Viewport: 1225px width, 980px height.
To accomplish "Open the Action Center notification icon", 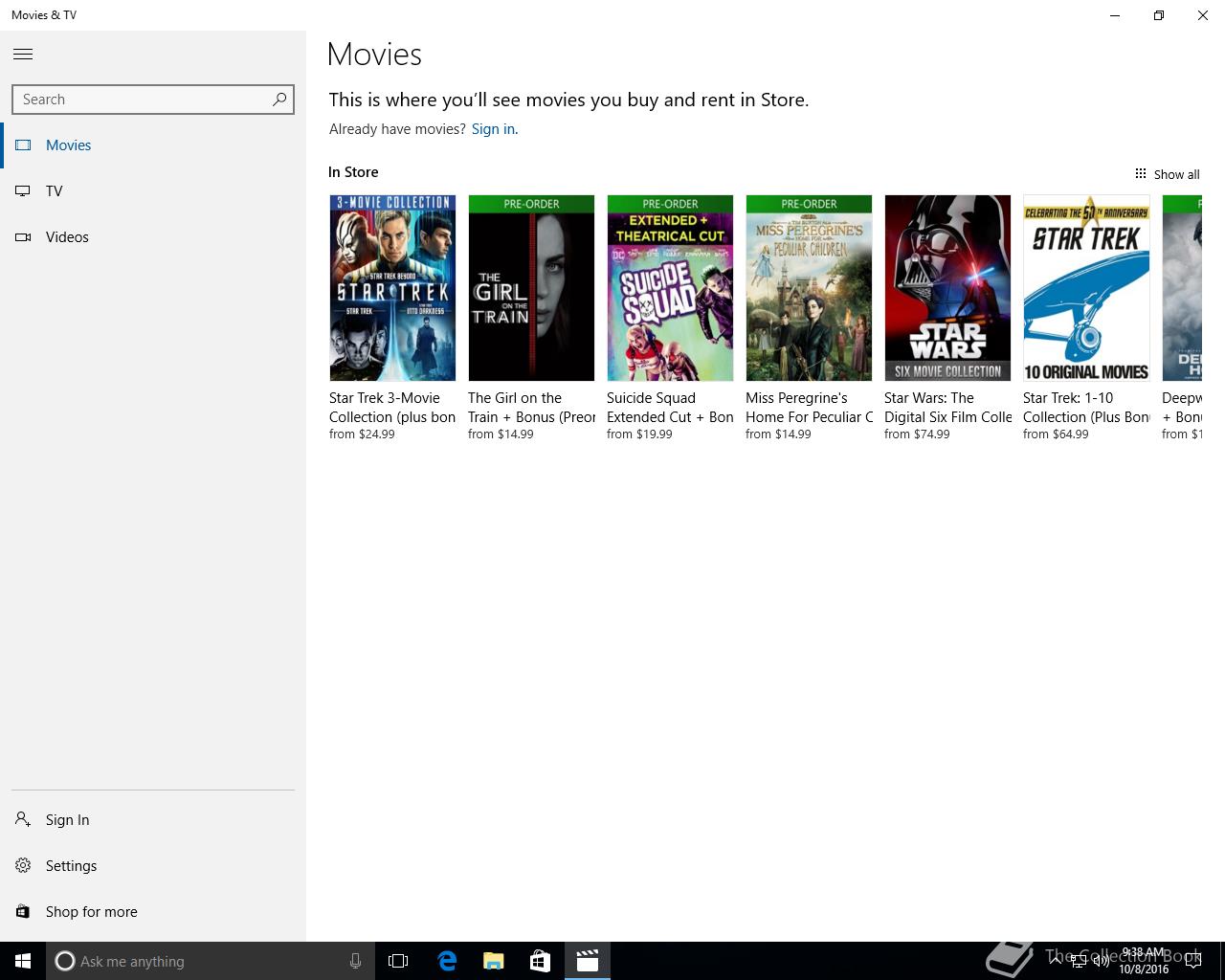I will point(1192,961).
